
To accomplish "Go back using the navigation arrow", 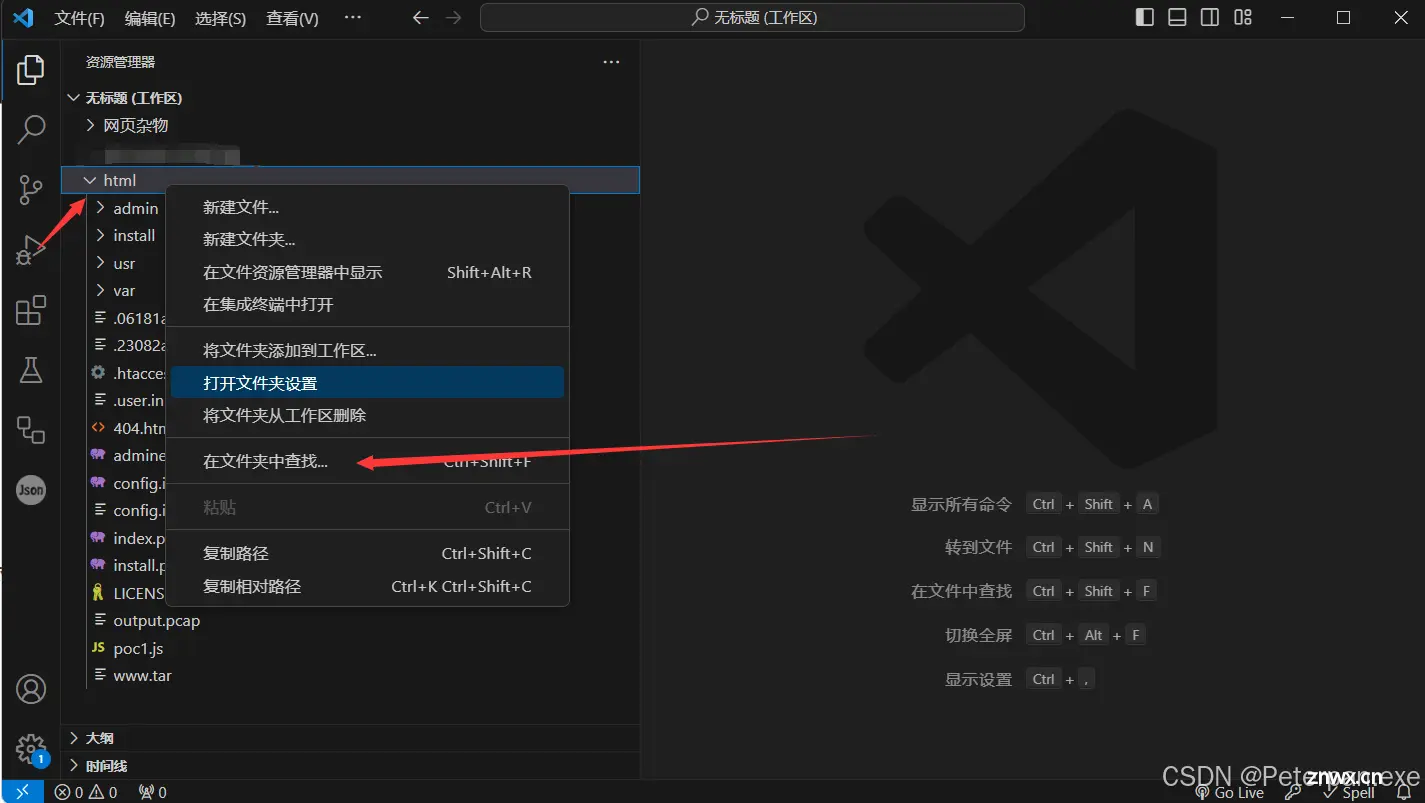I will pos(421,18).
